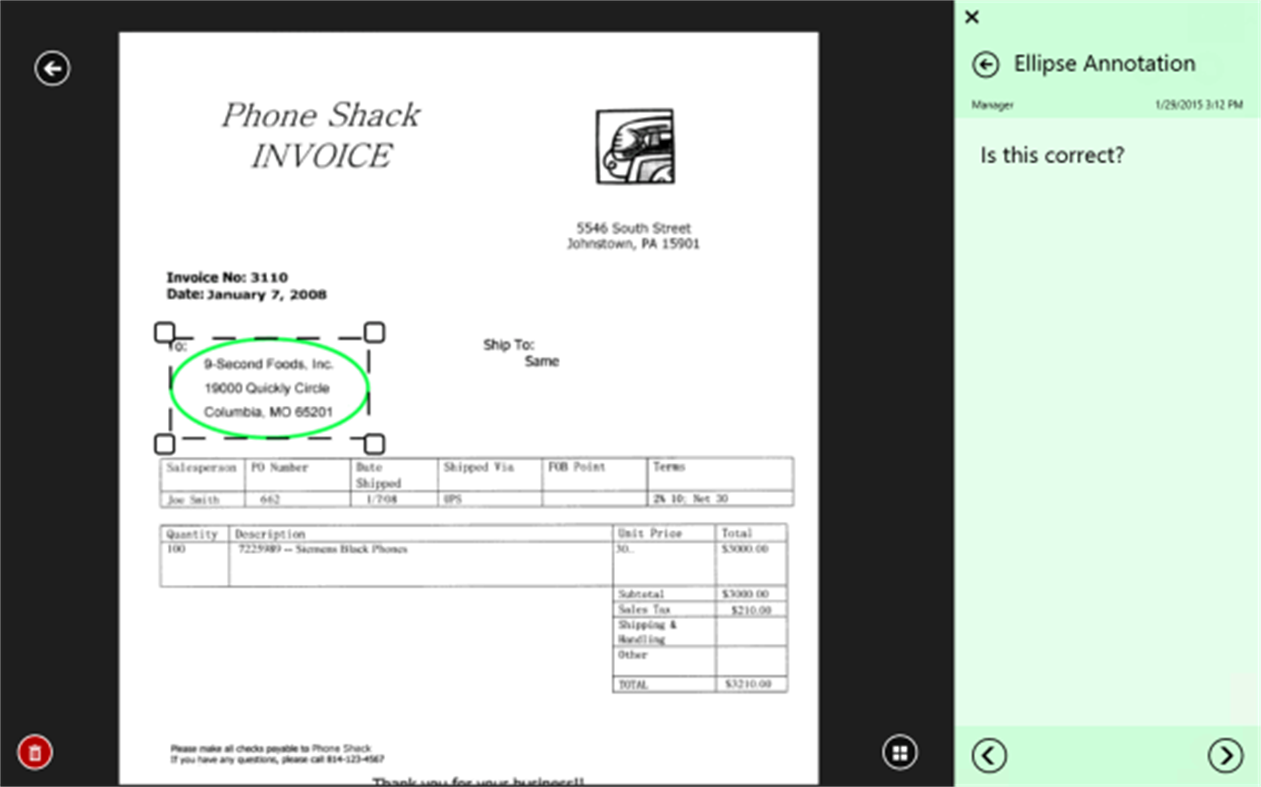Click the 'PO Number' column header
The width and height of the screenshot is (1261, 787).
click(x=279, y=467)
